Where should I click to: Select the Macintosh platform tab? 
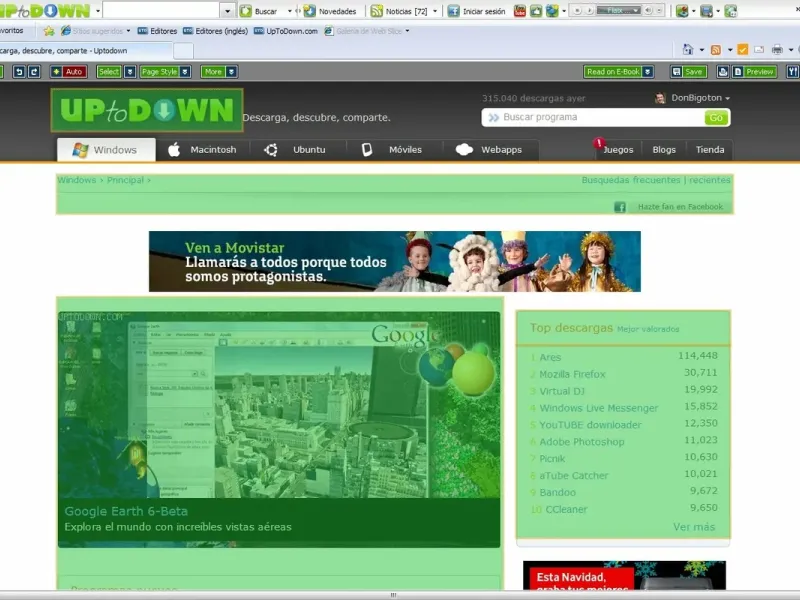tap(203, 150)
